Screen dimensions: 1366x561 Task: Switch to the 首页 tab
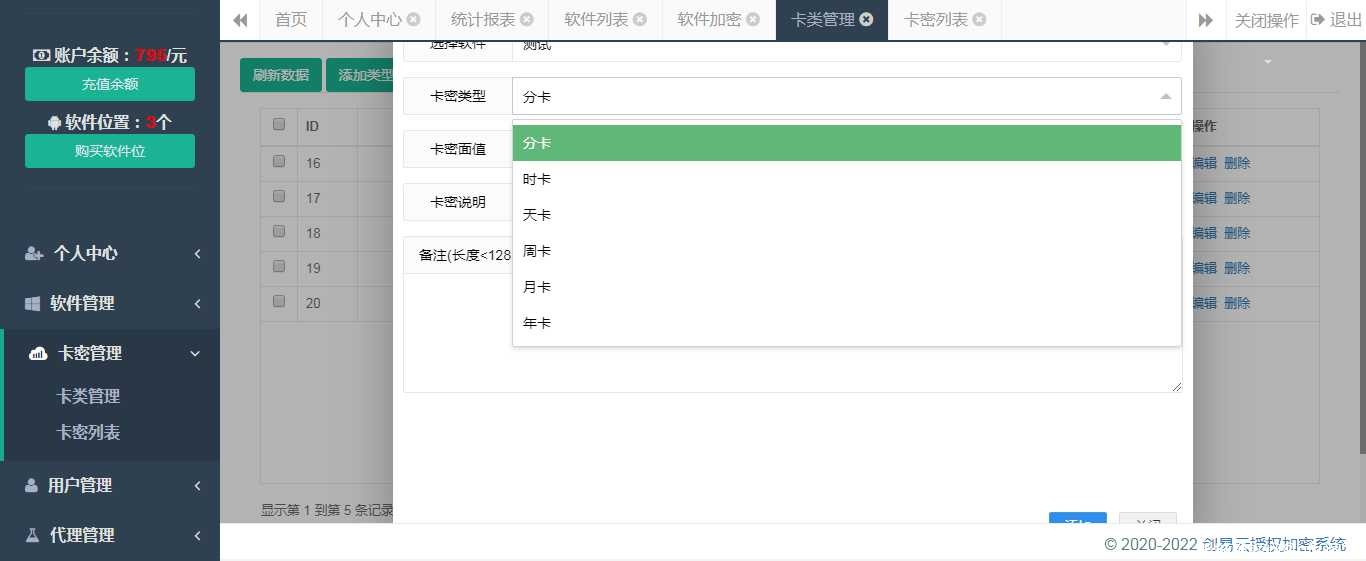(x=291, y=20)
